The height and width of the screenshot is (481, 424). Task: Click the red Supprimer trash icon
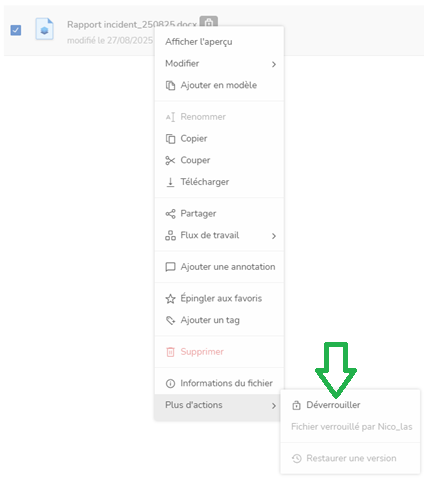170,352
